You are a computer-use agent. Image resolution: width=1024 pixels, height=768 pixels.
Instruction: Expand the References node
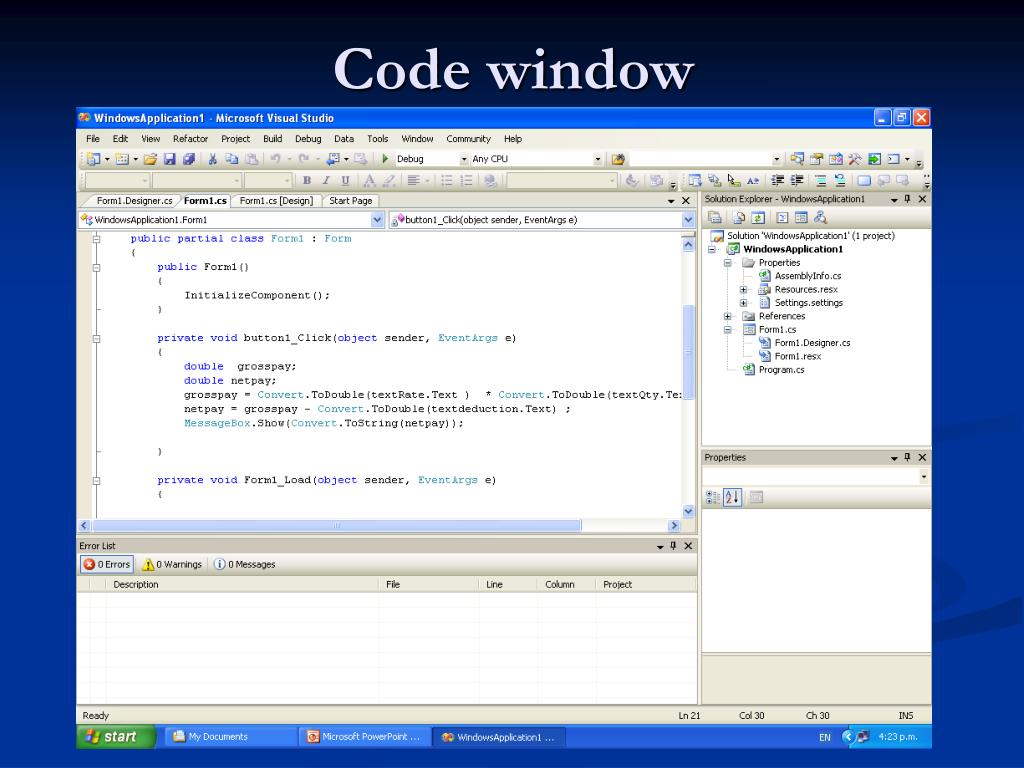click(728, 316)
